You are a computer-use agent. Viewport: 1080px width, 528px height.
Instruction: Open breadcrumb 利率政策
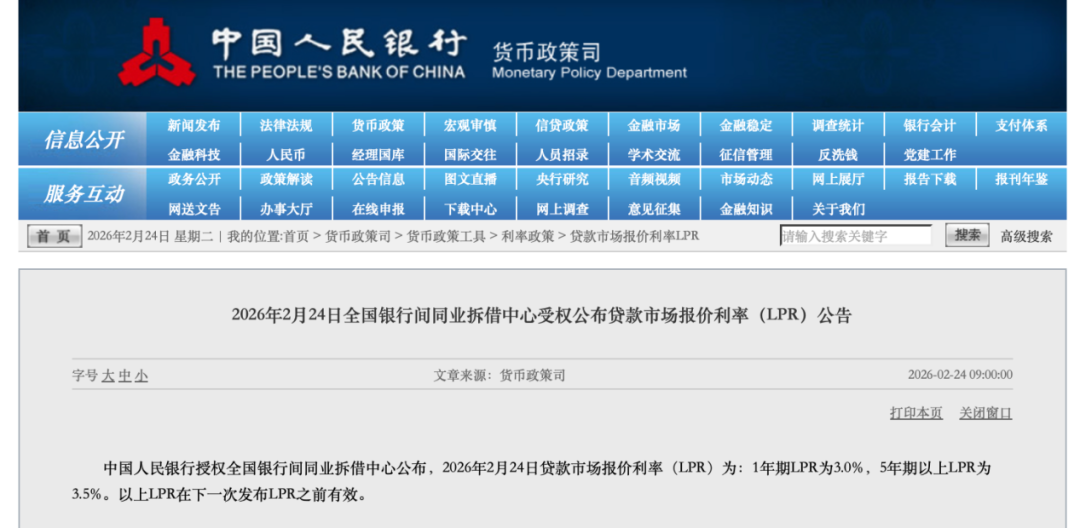[528, 236]
